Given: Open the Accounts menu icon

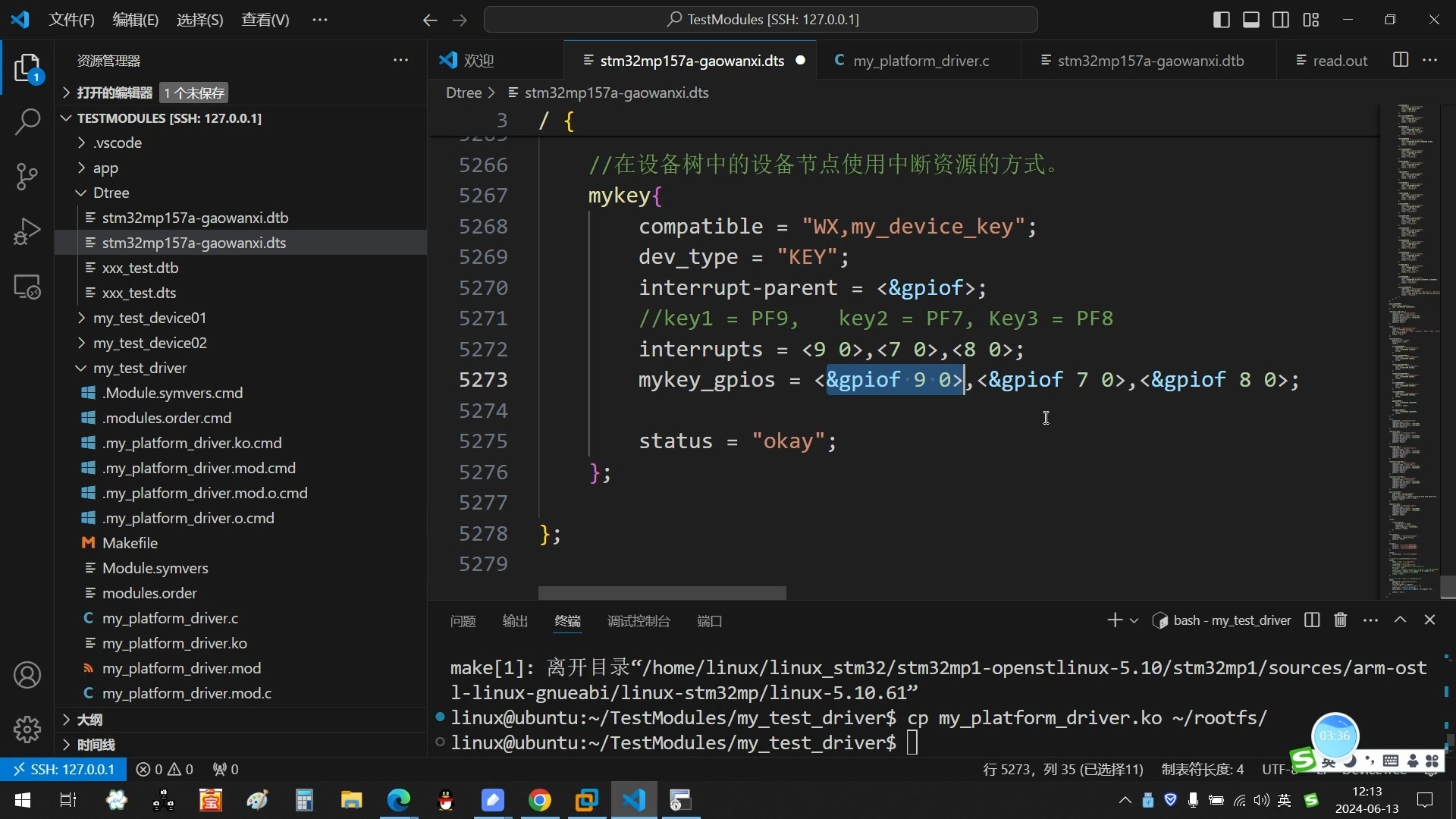Looking at the screenshot, I should tap(27, 675).
